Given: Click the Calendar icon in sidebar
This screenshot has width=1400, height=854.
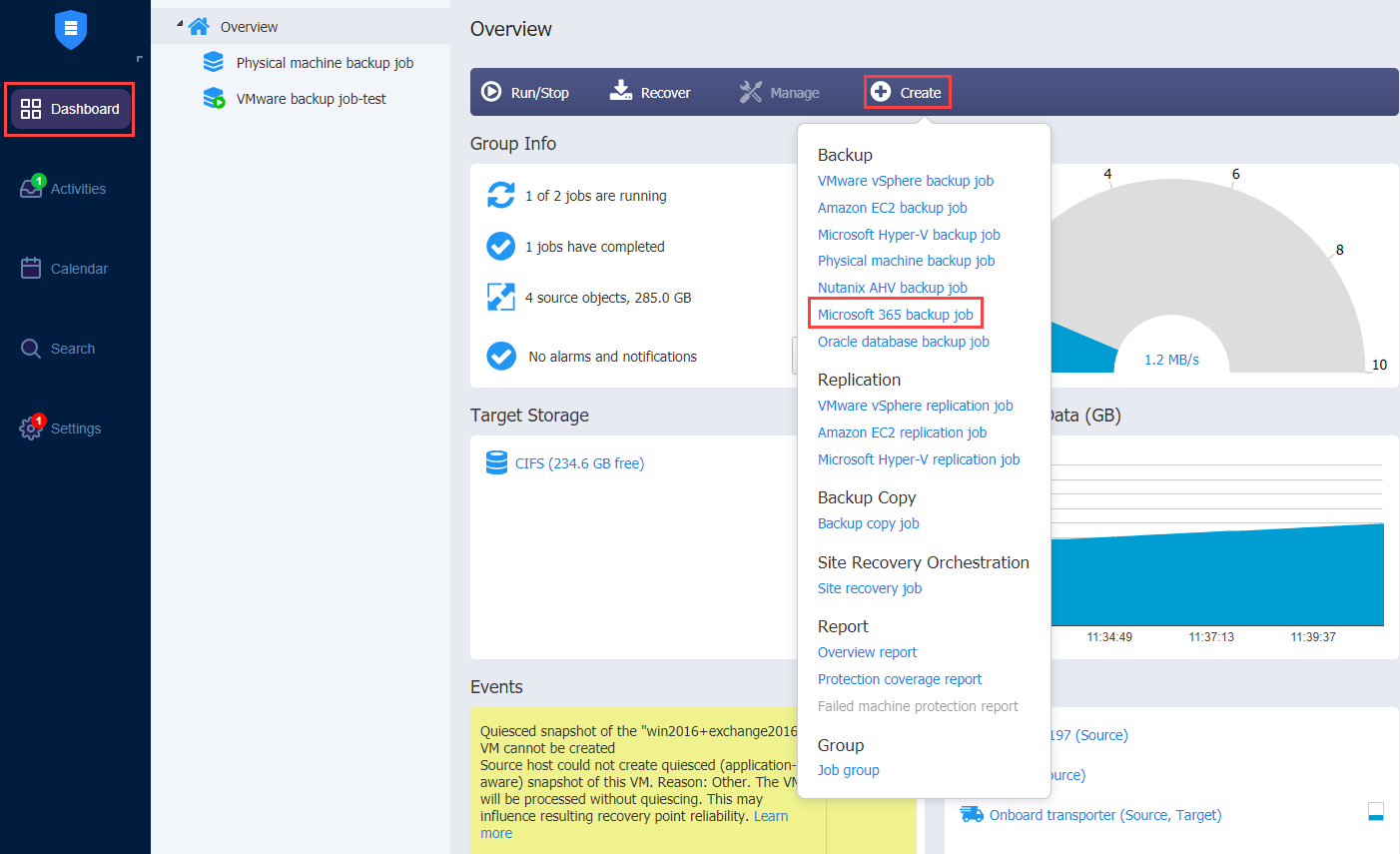Looking at the screenshot, I should (31, 268).
